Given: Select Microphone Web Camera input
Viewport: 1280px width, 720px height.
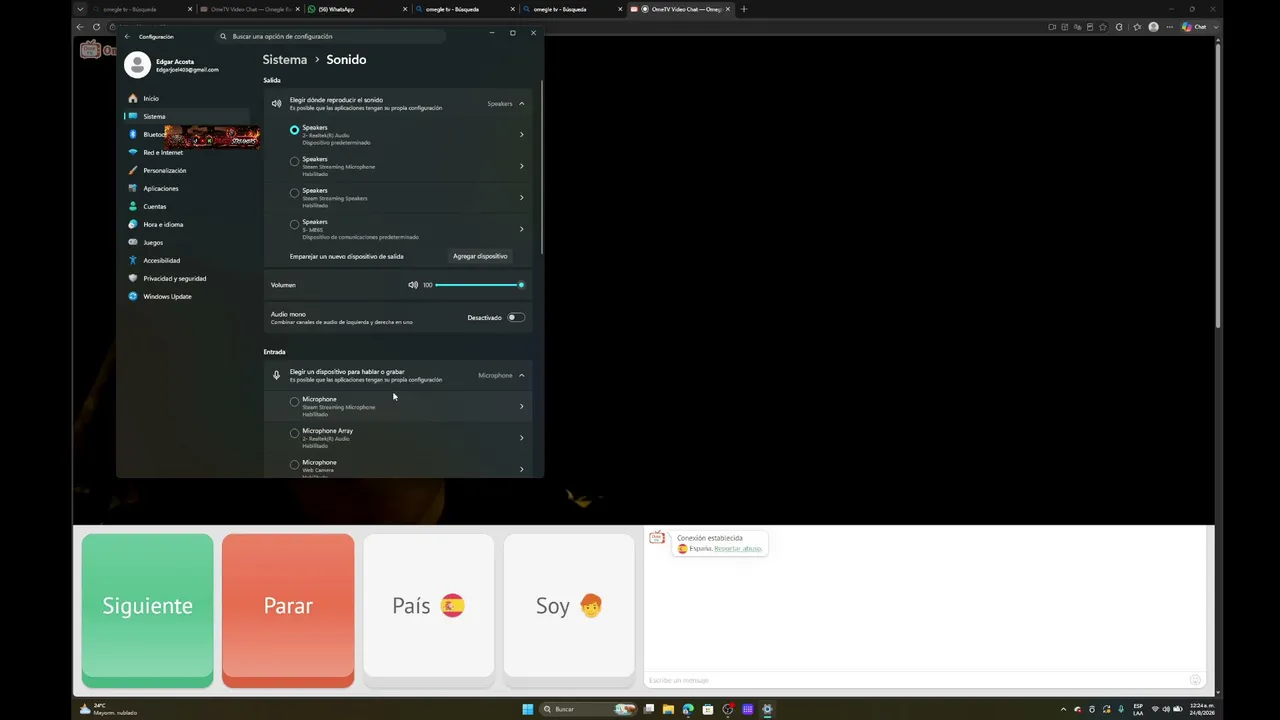Looking at the screenshot, I should tap(294, 464).
